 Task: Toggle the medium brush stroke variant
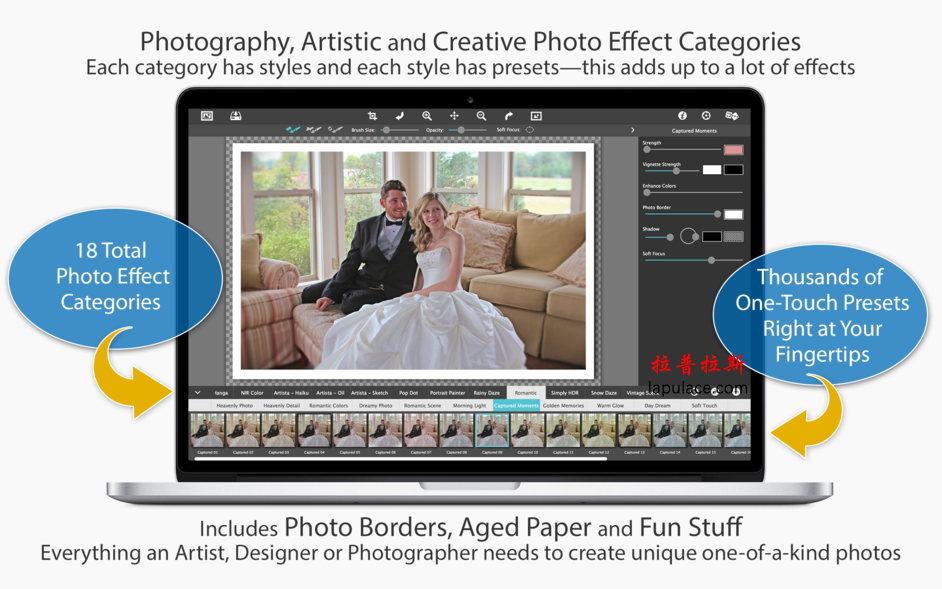(315, 128)
